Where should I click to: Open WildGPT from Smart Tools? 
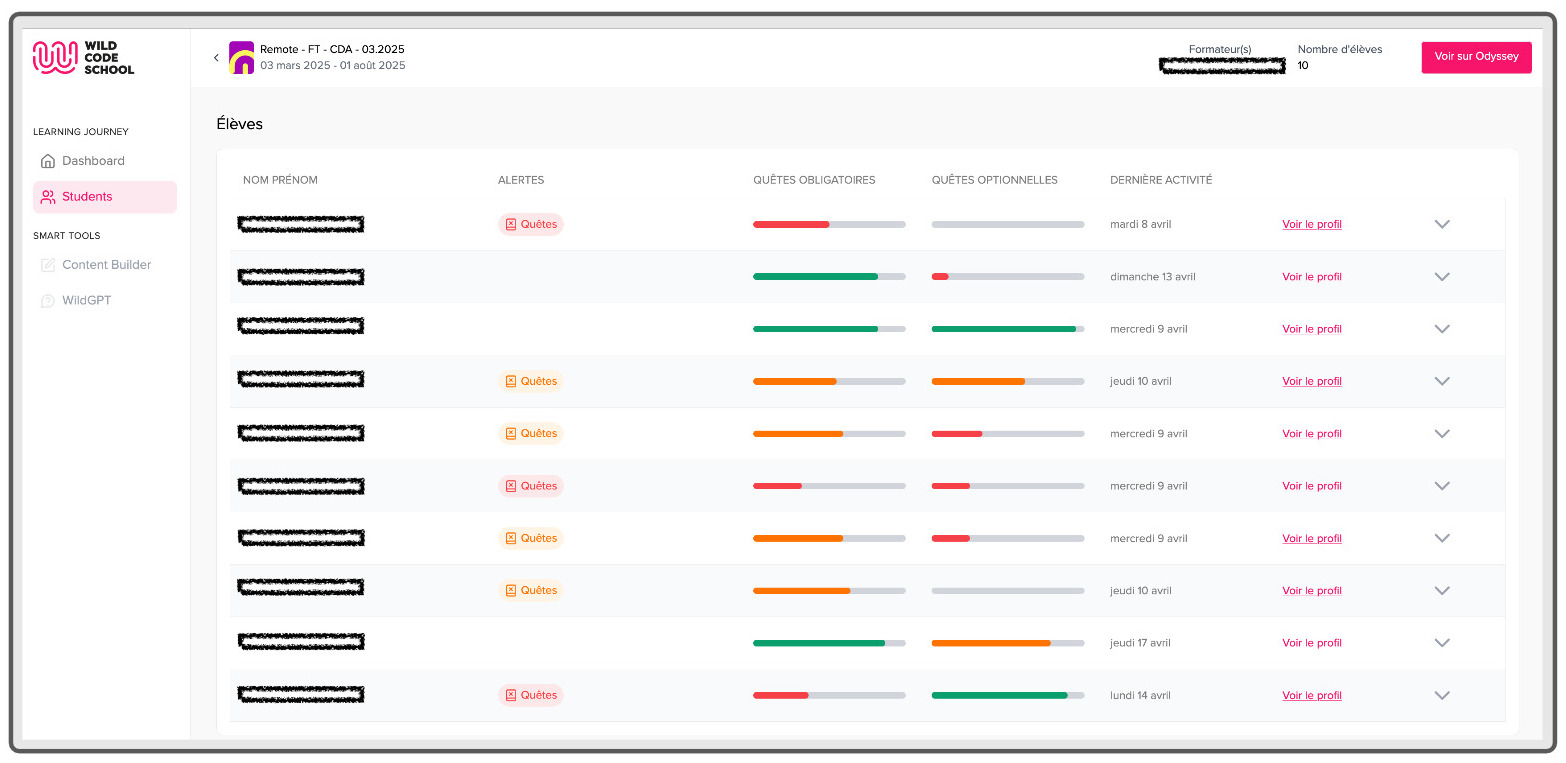click(x=76, y=300)
